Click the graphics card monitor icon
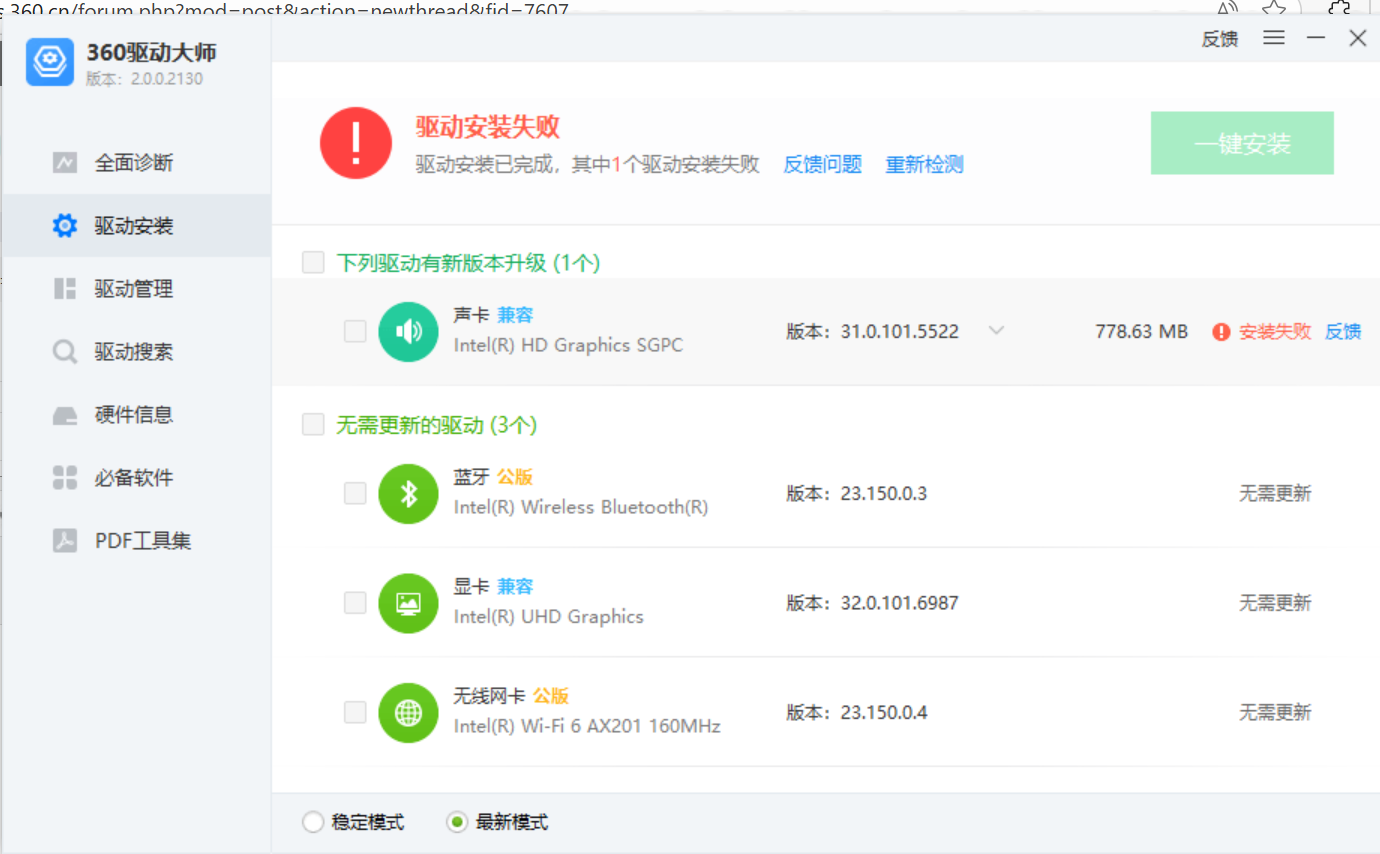Image resolution: width=1380 pixels, height=854 pixels. tap(408, 603)
